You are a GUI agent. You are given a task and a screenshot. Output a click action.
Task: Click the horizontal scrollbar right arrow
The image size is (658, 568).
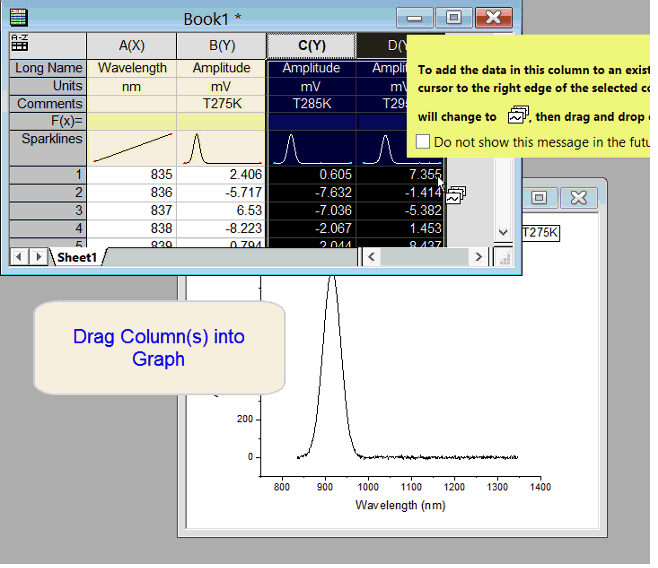[478, 257]
